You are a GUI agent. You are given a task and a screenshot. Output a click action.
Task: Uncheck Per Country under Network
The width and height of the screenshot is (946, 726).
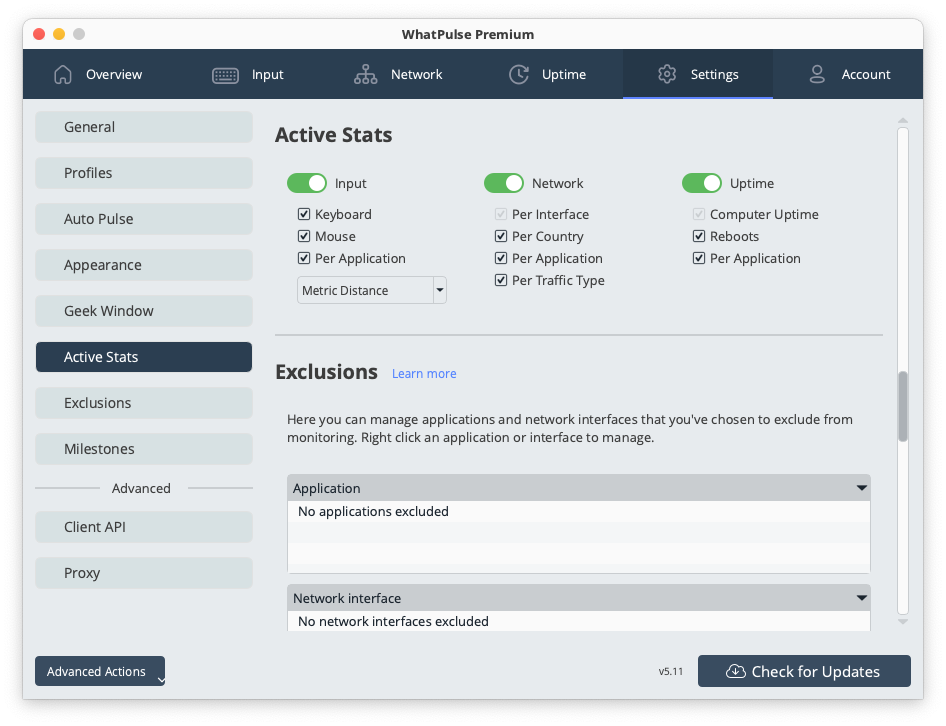500,236
